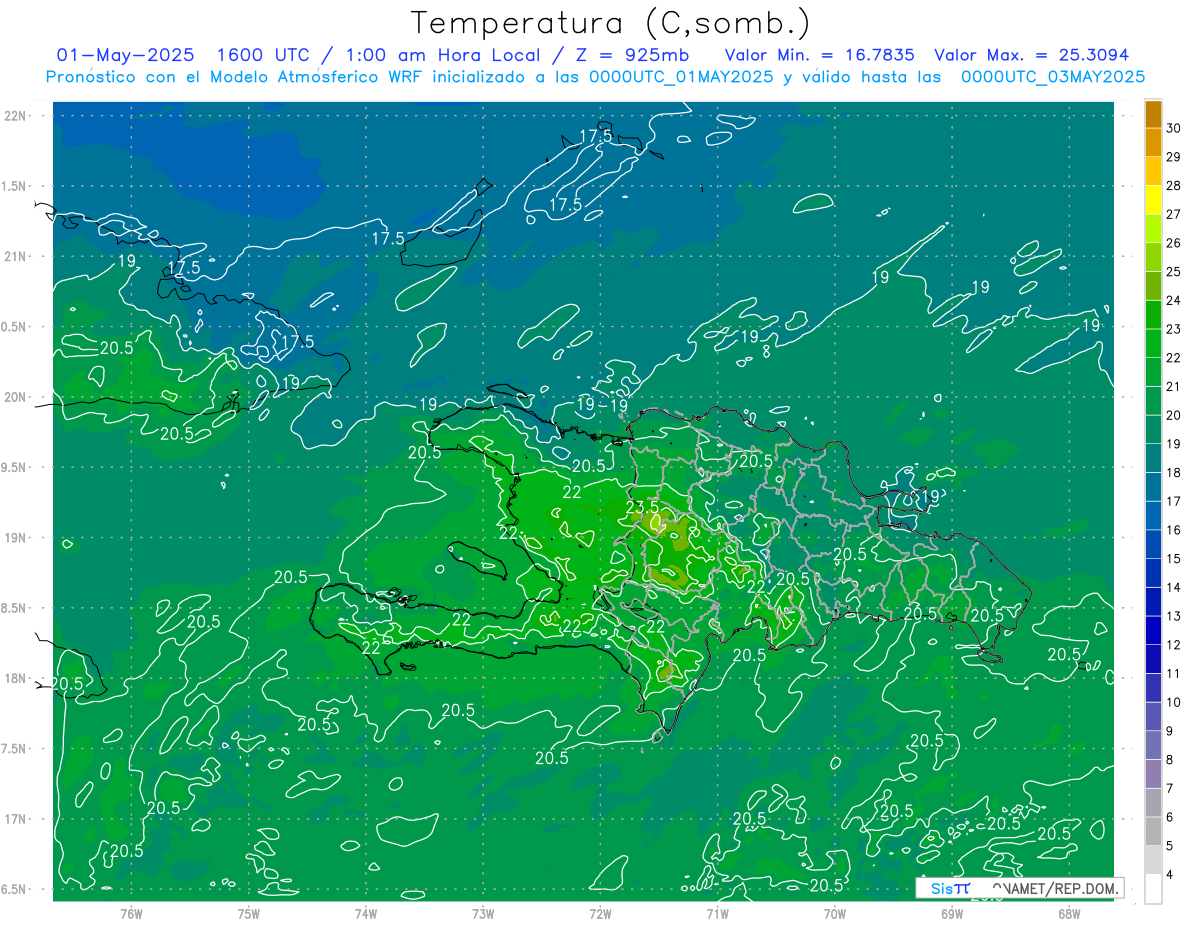This screenshot has height=927, width=1200.
Task: Click the "1.5N" latitude axis label
Action: click(16, 186)
